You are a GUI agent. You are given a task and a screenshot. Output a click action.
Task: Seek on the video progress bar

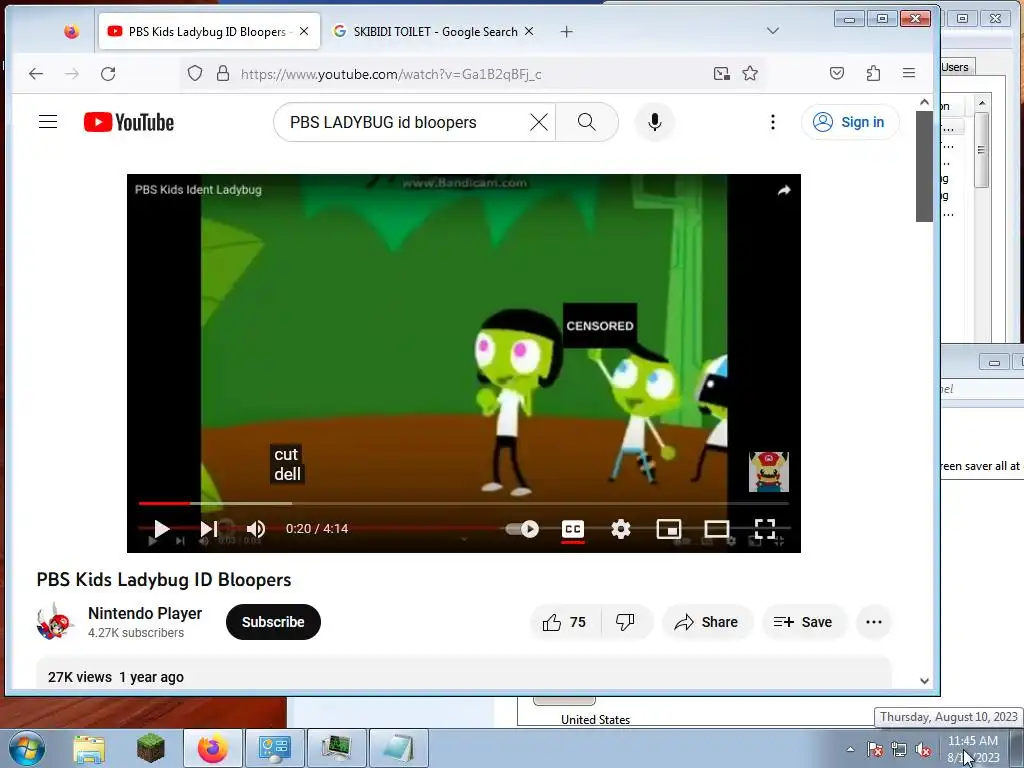click(x=464, y=504)
